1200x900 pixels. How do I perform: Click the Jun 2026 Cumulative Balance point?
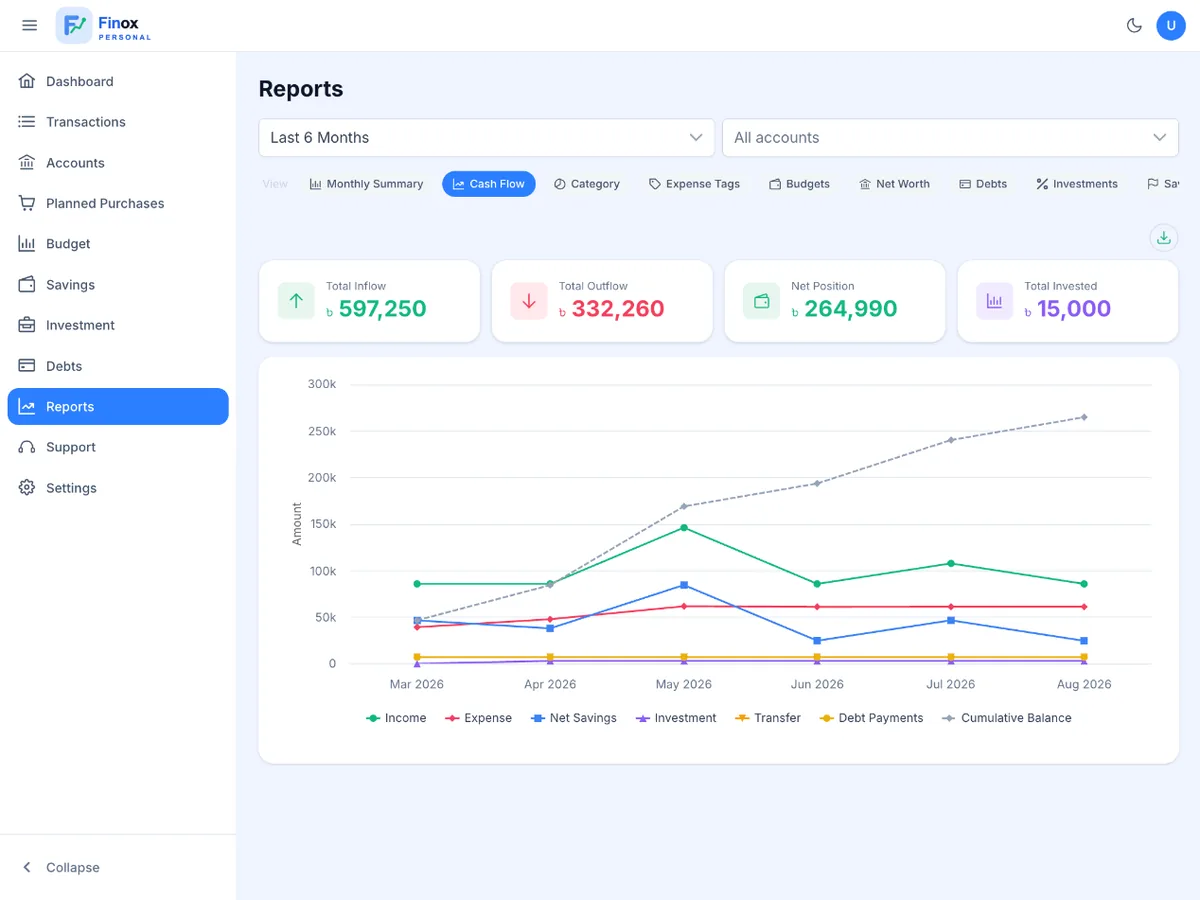(817, 483)
